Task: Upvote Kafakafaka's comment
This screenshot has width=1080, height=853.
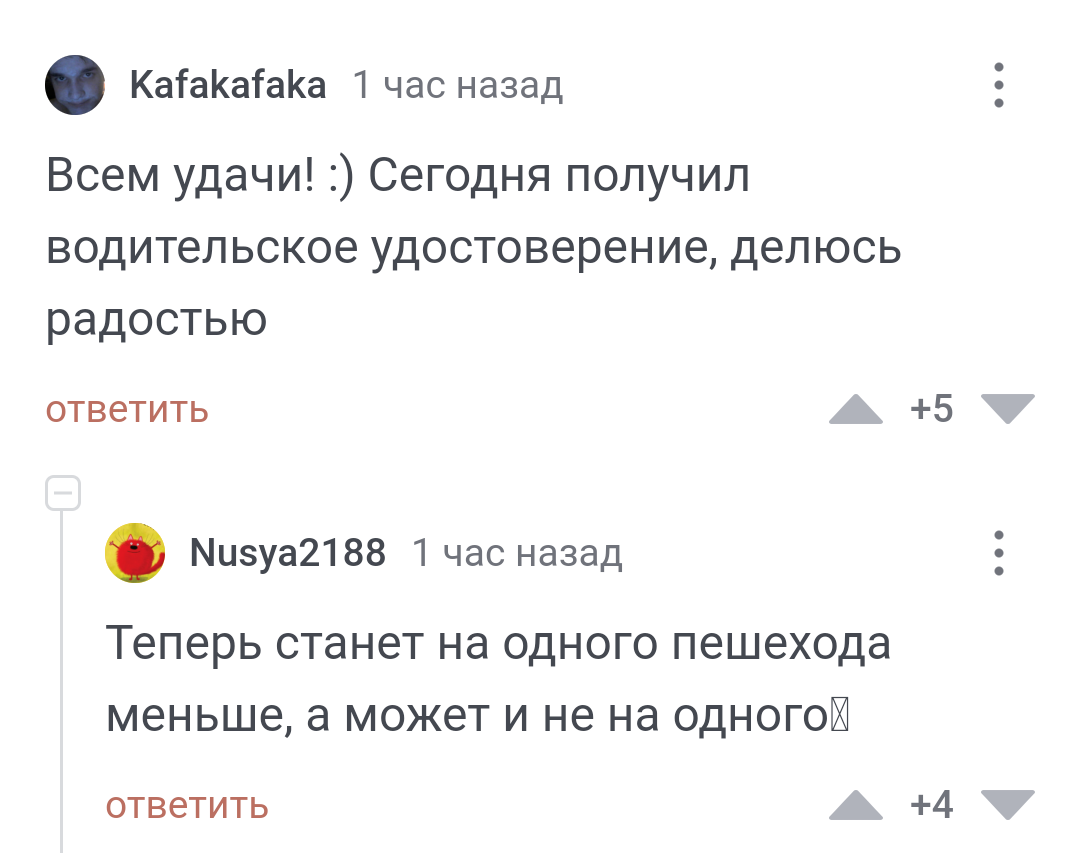Action: [x=856, y=409]
